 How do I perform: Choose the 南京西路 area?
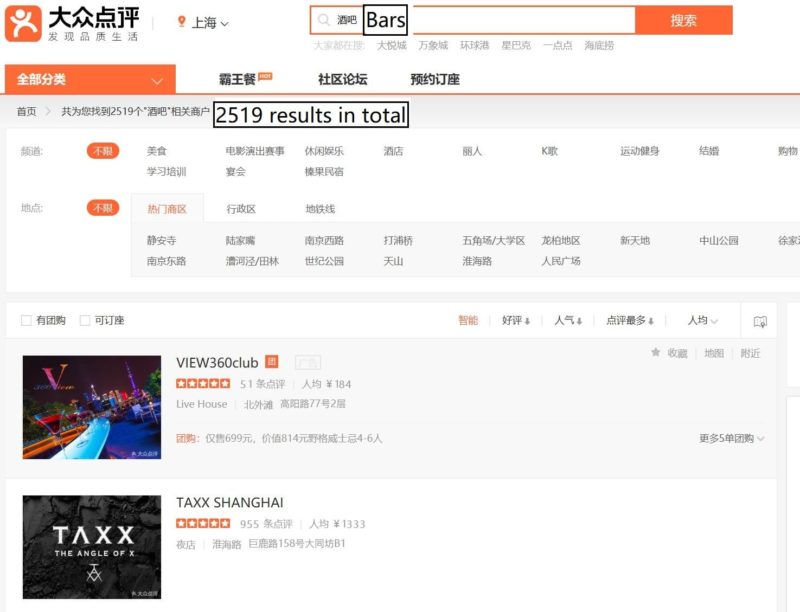pos(324,240)
